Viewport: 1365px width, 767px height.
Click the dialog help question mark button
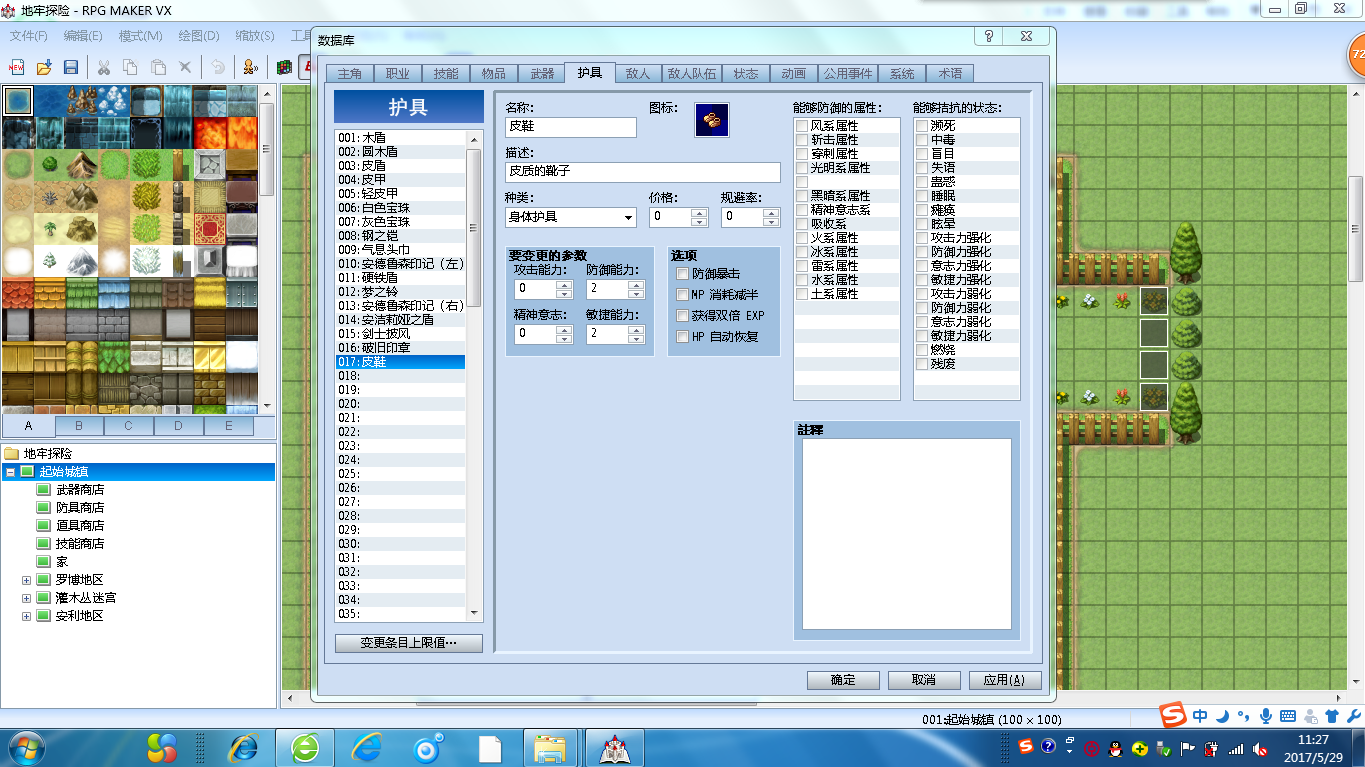click(x=989, y=36)
